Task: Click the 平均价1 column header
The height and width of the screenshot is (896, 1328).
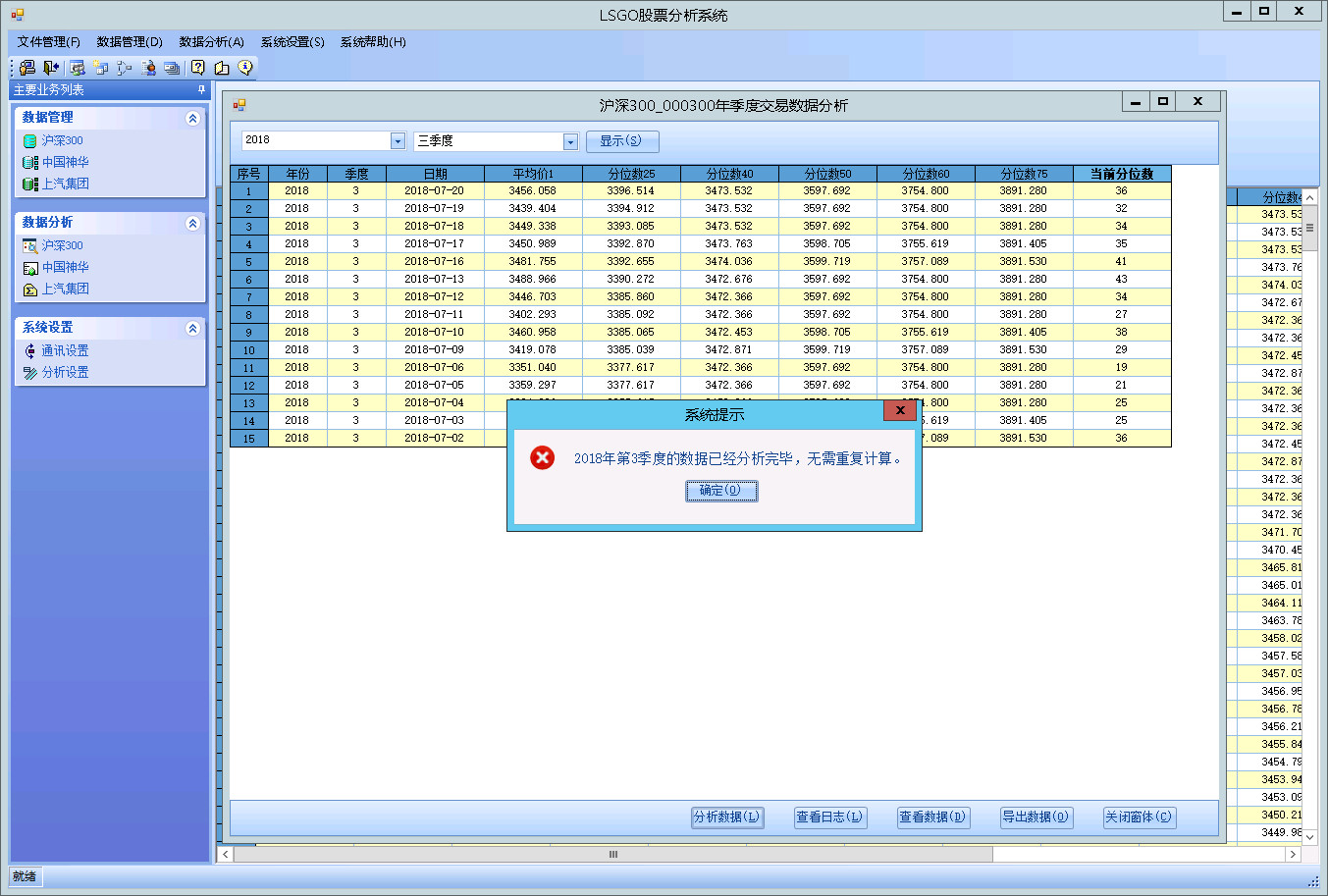Action: click(x=533, y=174)
